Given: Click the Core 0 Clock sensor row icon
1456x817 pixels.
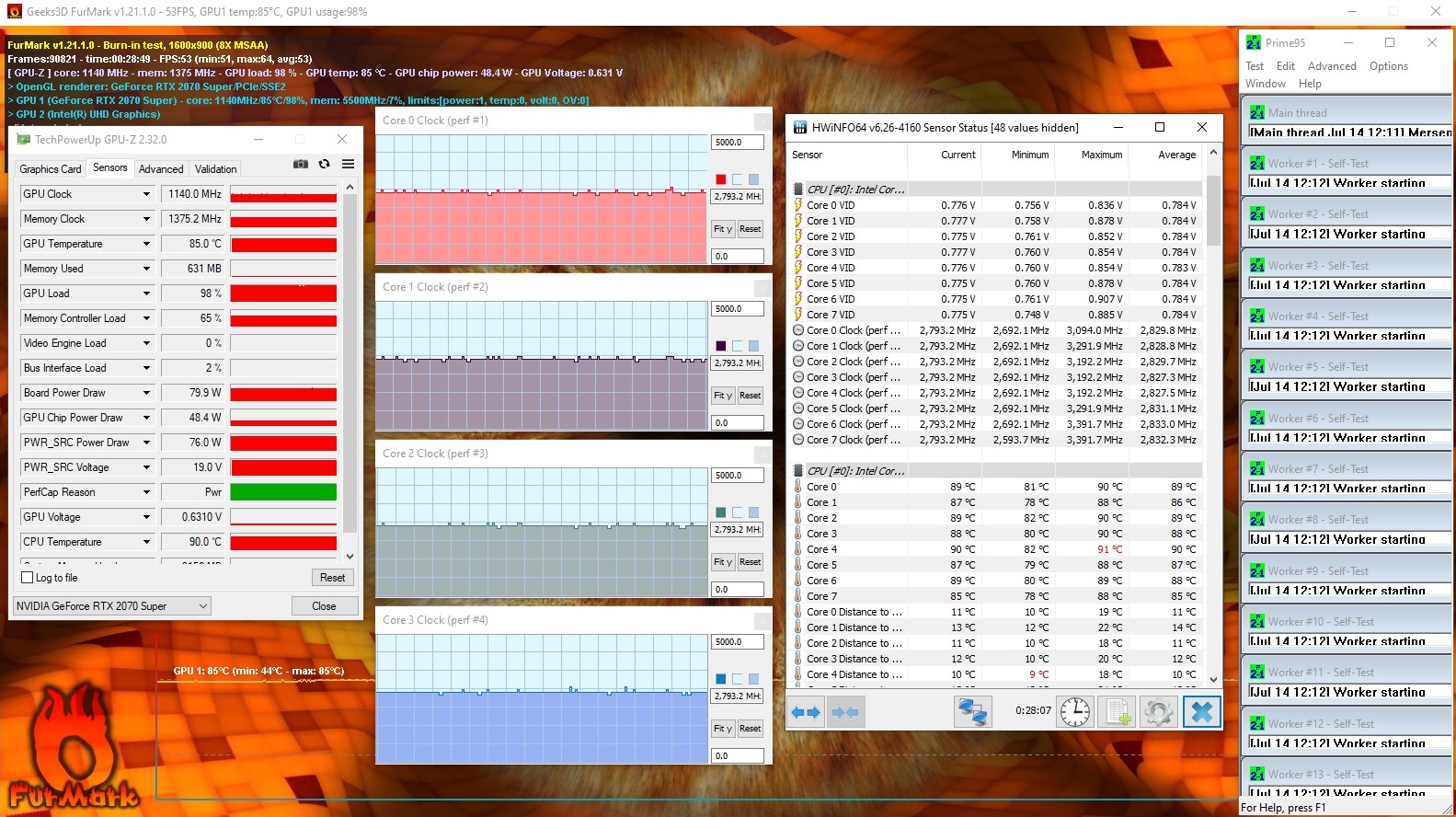Looking at the screenshot, I should click(798, 330).
